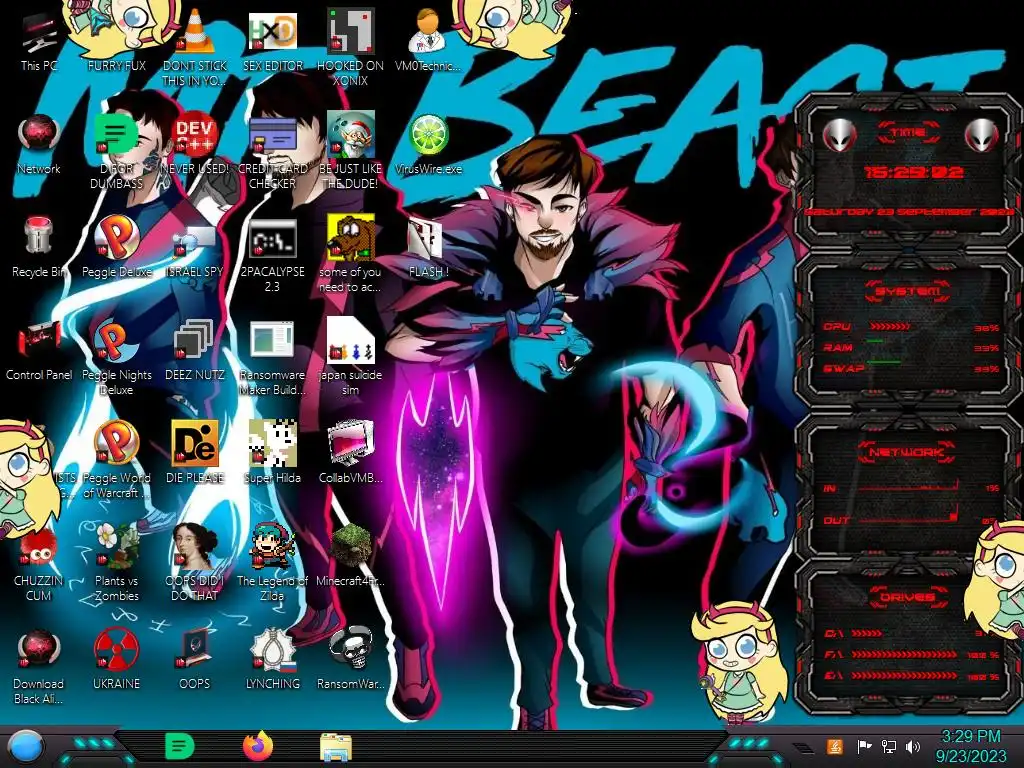Select the ISRAEL SPY shortcut
The height and width of the screenshot is (768, 1024).
(195, 240)
